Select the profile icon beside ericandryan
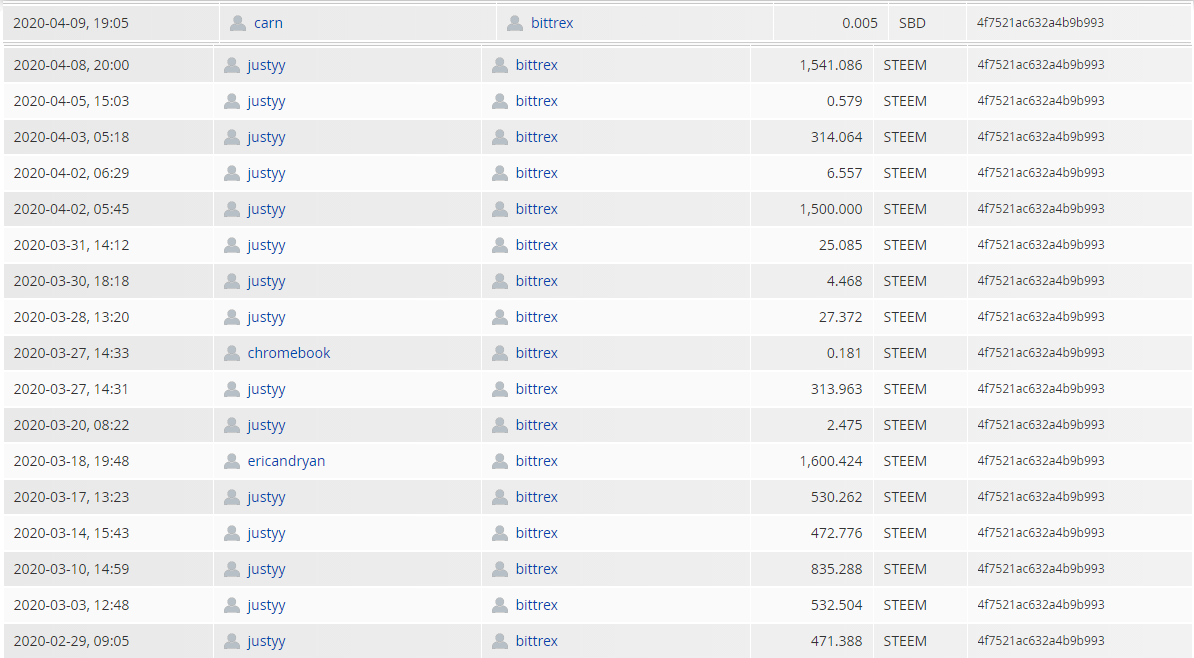This screenshot has height=658, width=1194. coord(232,461)
